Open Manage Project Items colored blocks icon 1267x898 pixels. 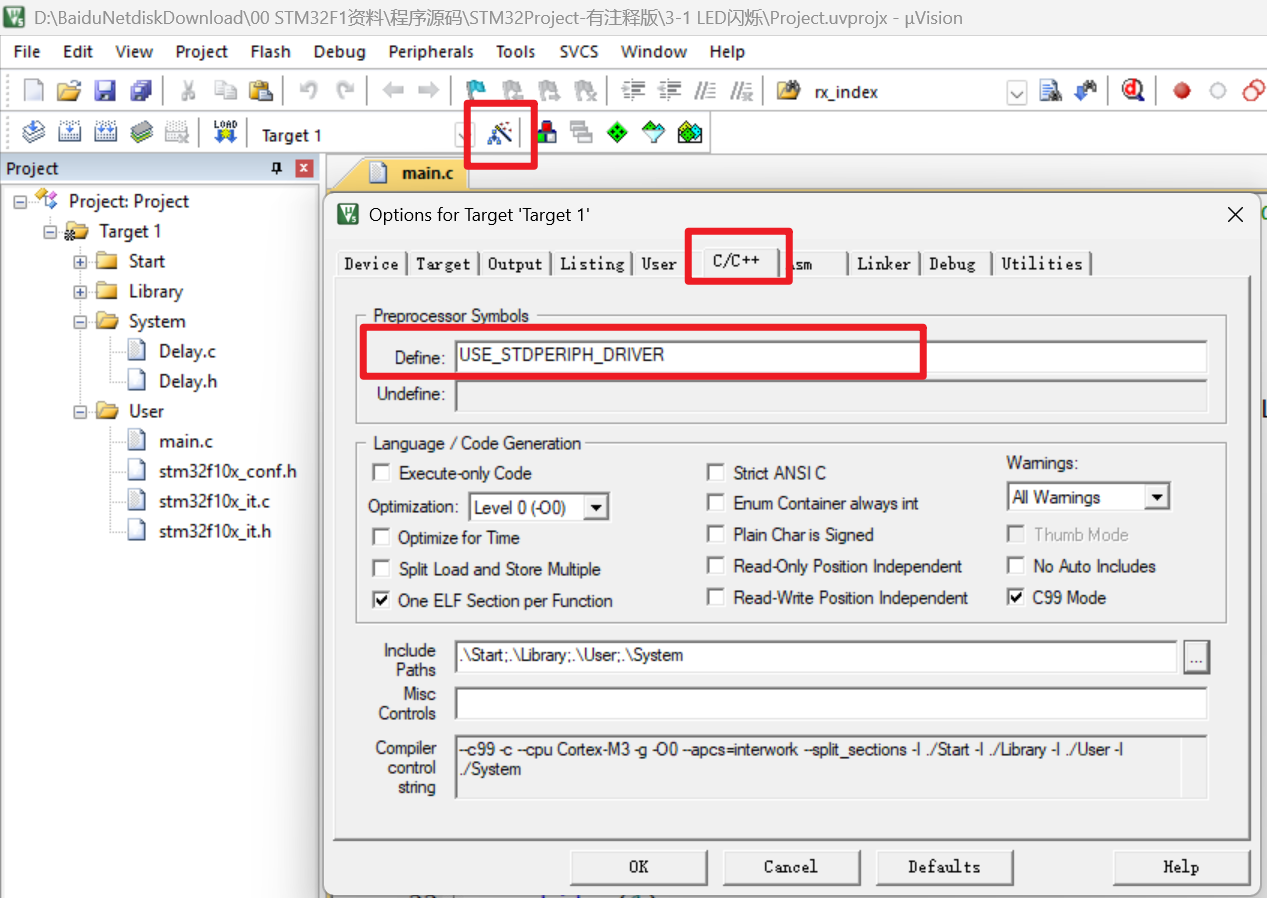pos(546,132)
